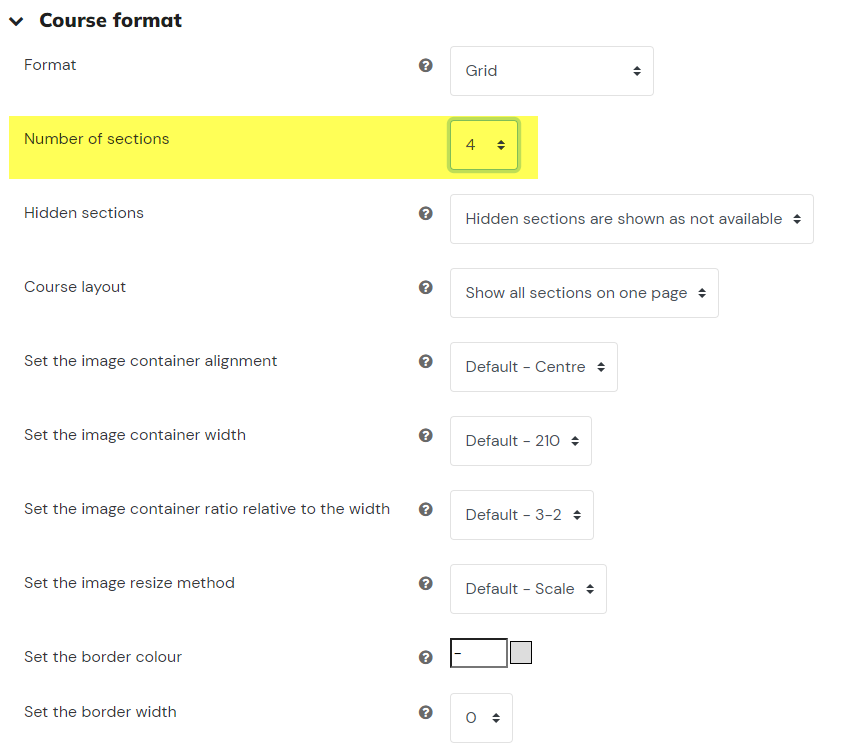Focus the border colour text field

(479, 653)
